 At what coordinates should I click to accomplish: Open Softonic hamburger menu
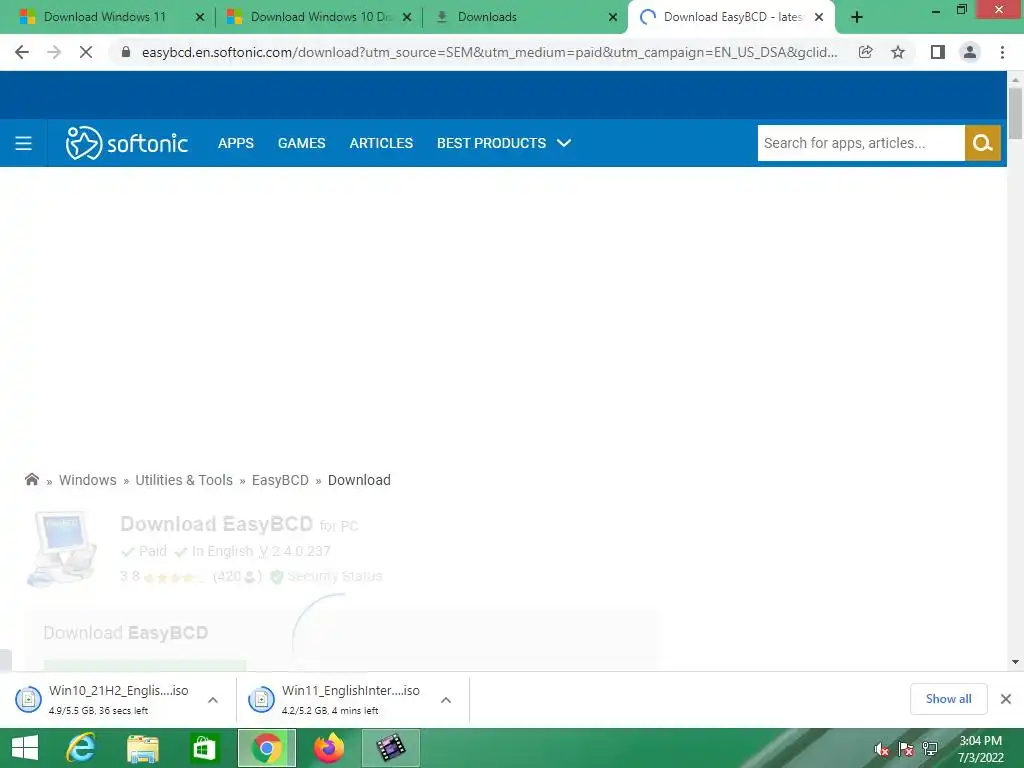(x=24, y=143)
